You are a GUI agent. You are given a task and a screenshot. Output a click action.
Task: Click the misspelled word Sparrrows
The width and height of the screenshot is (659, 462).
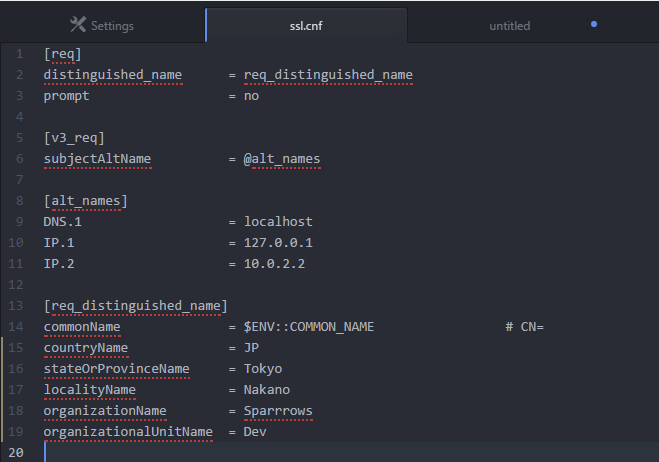pos(278,411)
